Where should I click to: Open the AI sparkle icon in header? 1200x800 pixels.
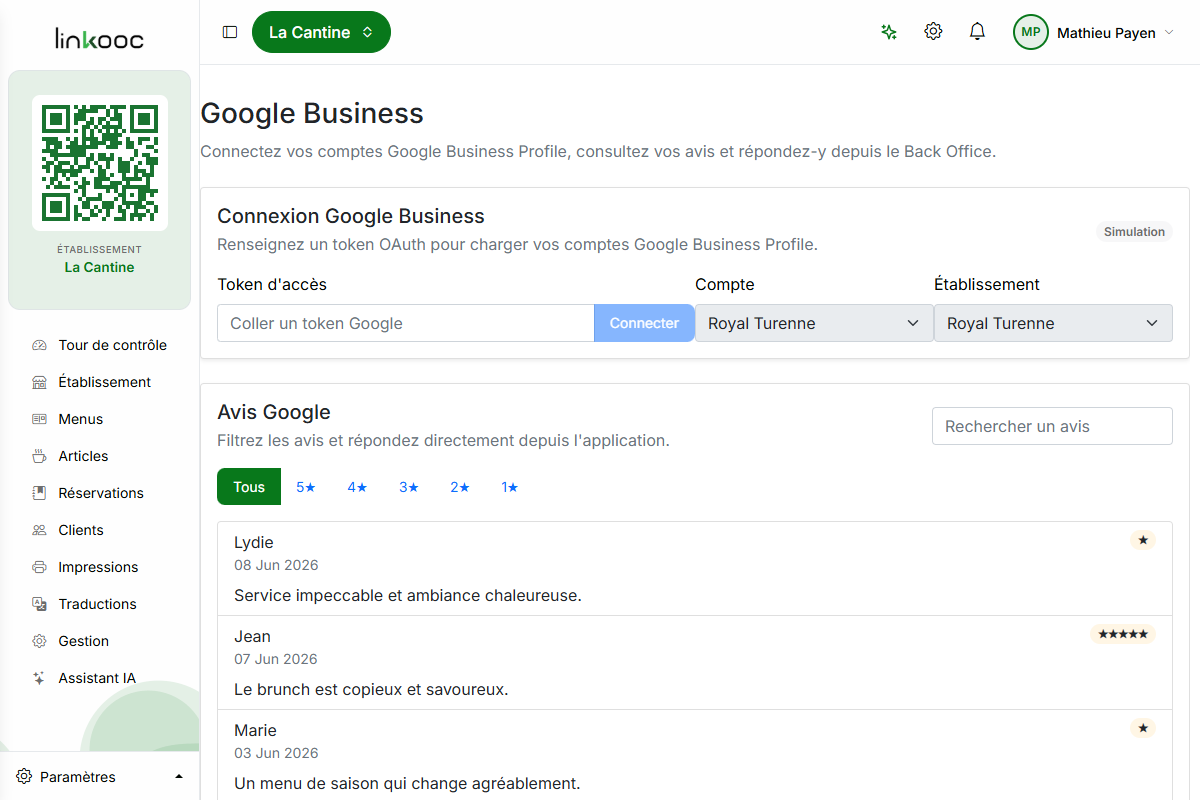[x=889, y=32]
